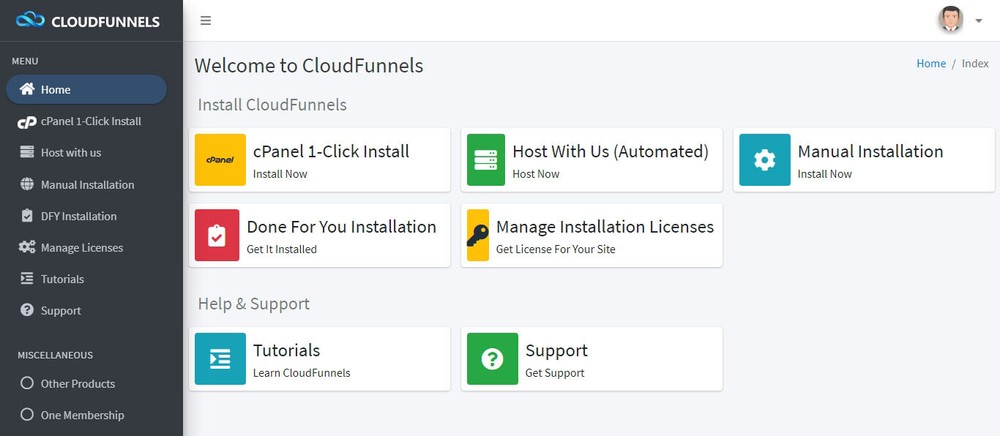1000x436 pixels.
Task: Click Get Support link text
Action: (555, 373)
